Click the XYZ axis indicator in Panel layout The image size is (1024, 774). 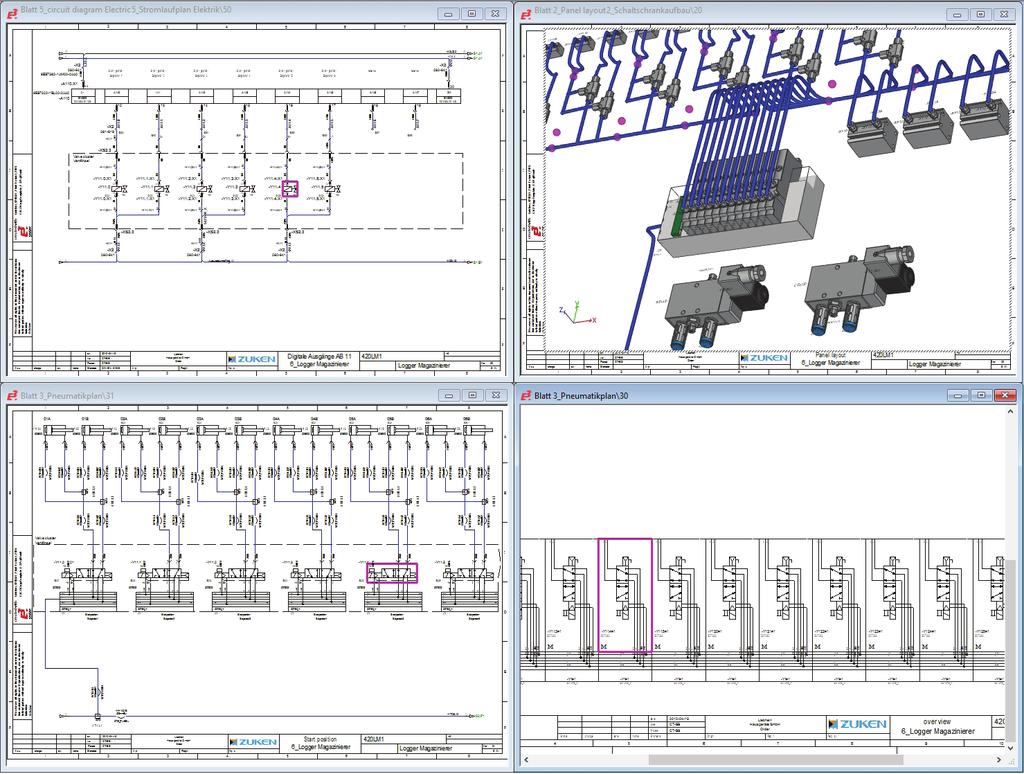tap(577, 313)
